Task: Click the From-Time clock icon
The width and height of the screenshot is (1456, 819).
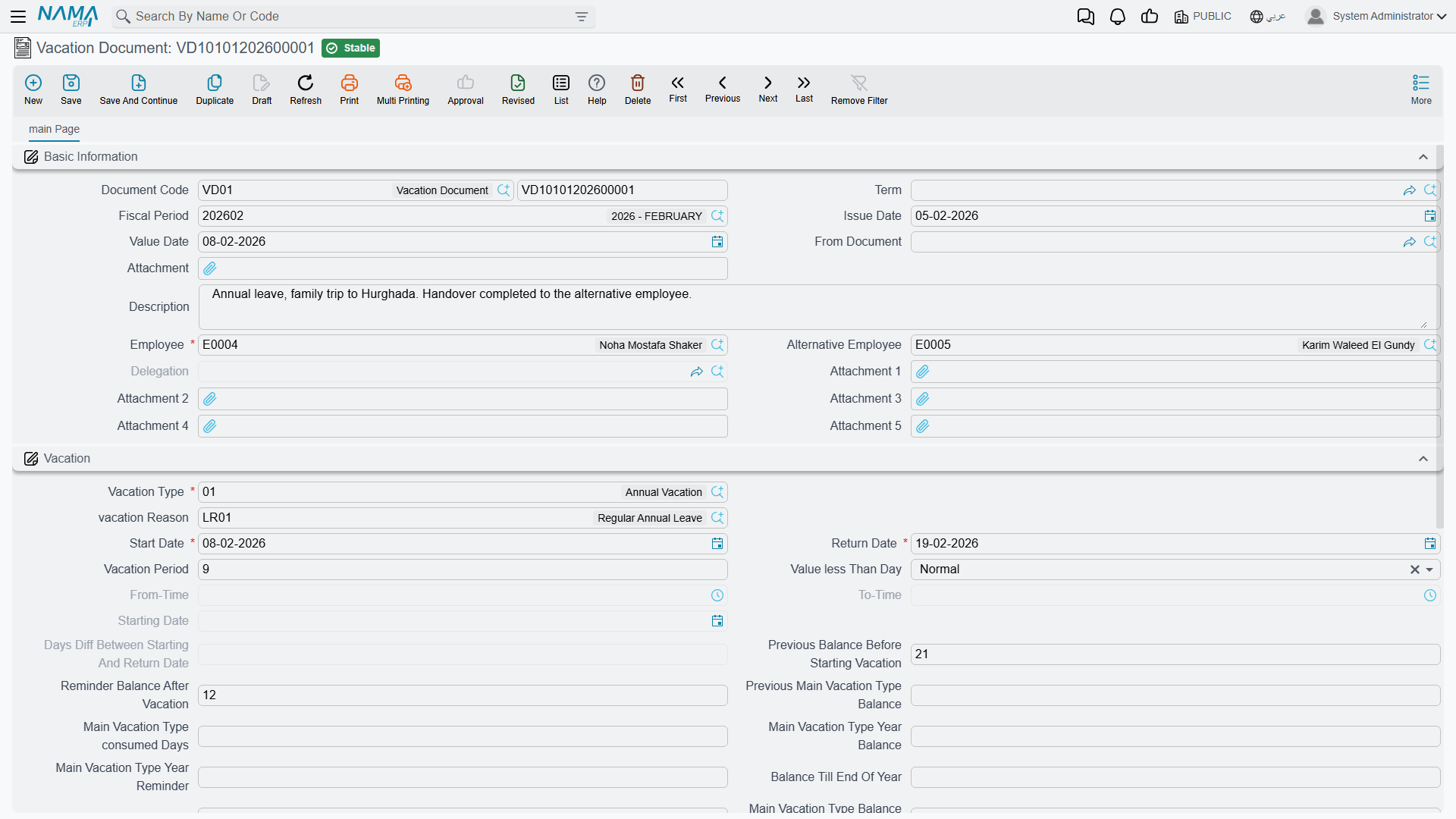Action: pos(717,595)
